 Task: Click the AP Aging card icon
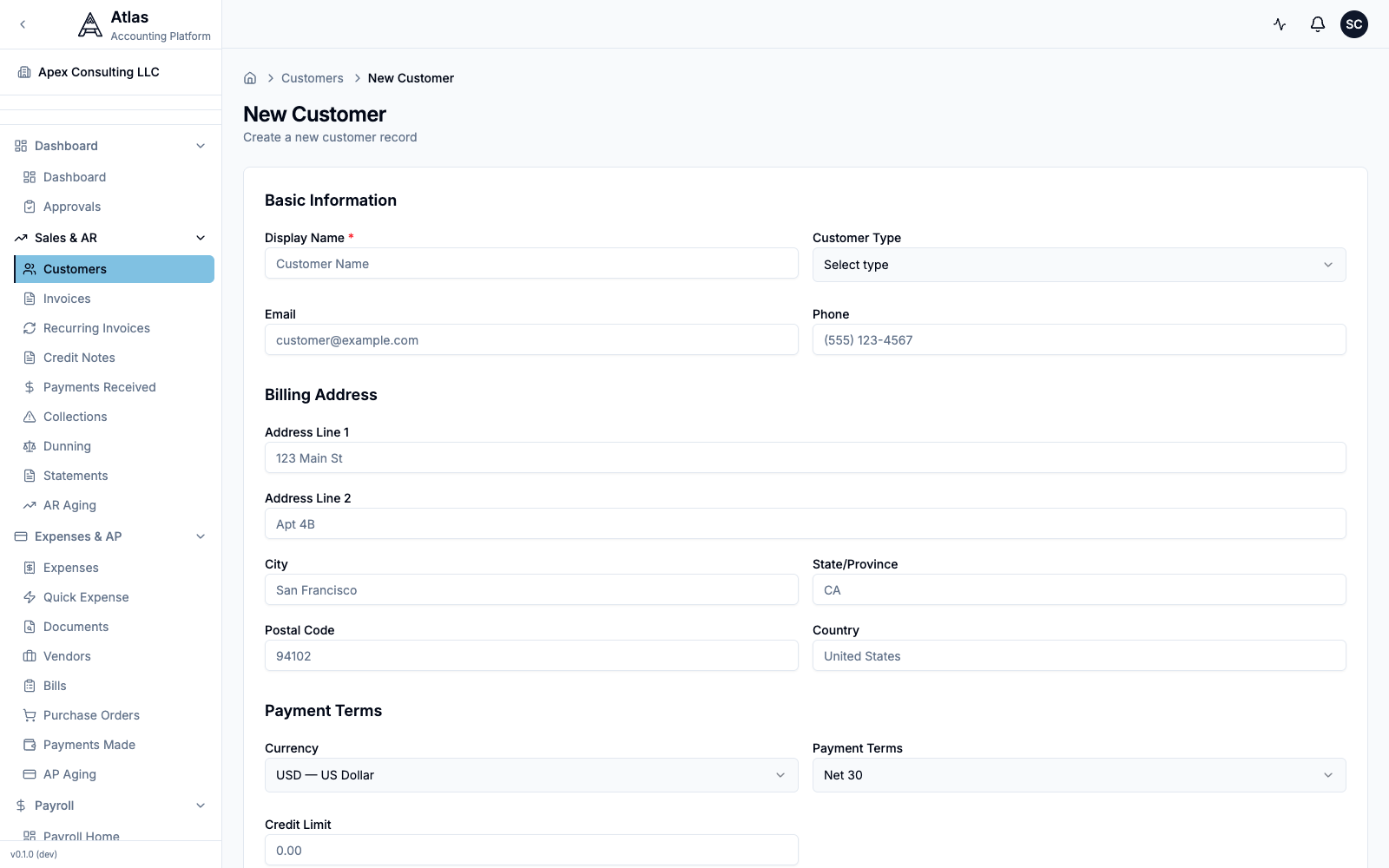30,774
